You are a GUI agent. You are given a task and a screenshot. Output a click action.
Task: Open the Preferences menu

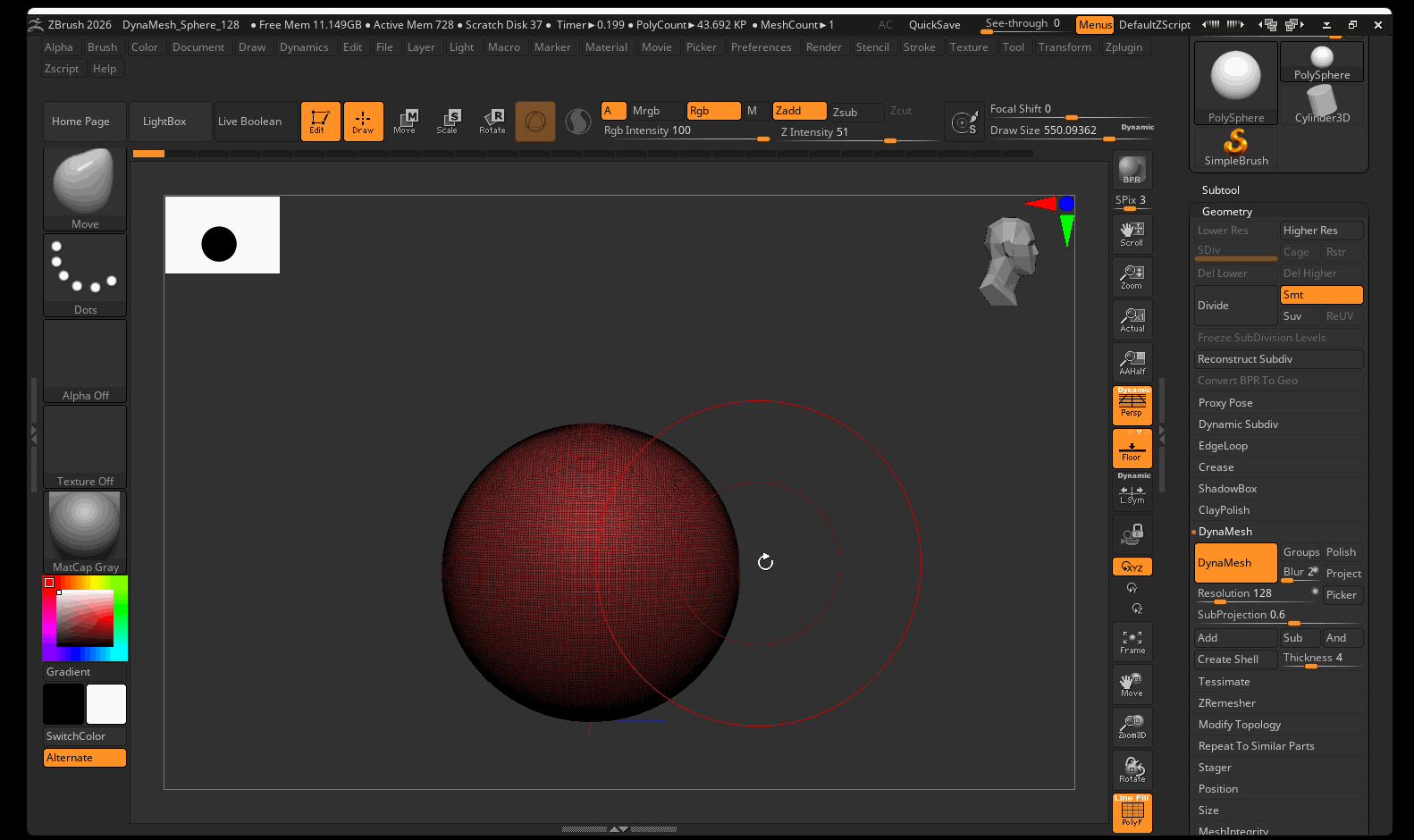pyautogui.click(x=761, y=47)
